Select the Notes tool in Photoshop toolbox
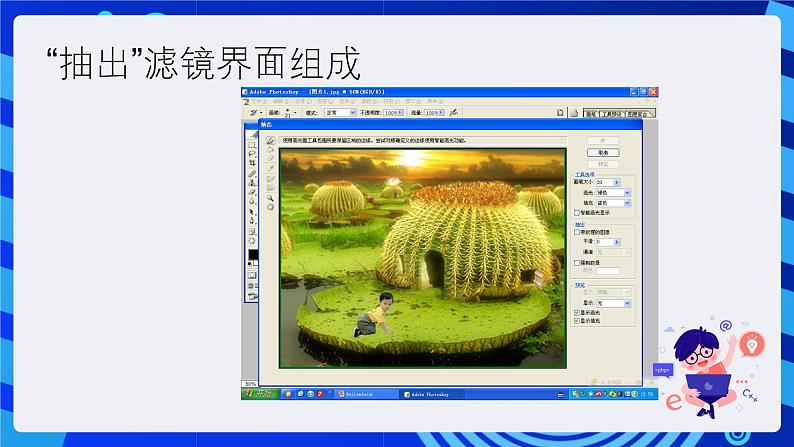Image resolution: width=794 pixels, height=447 pixels. 252,231
